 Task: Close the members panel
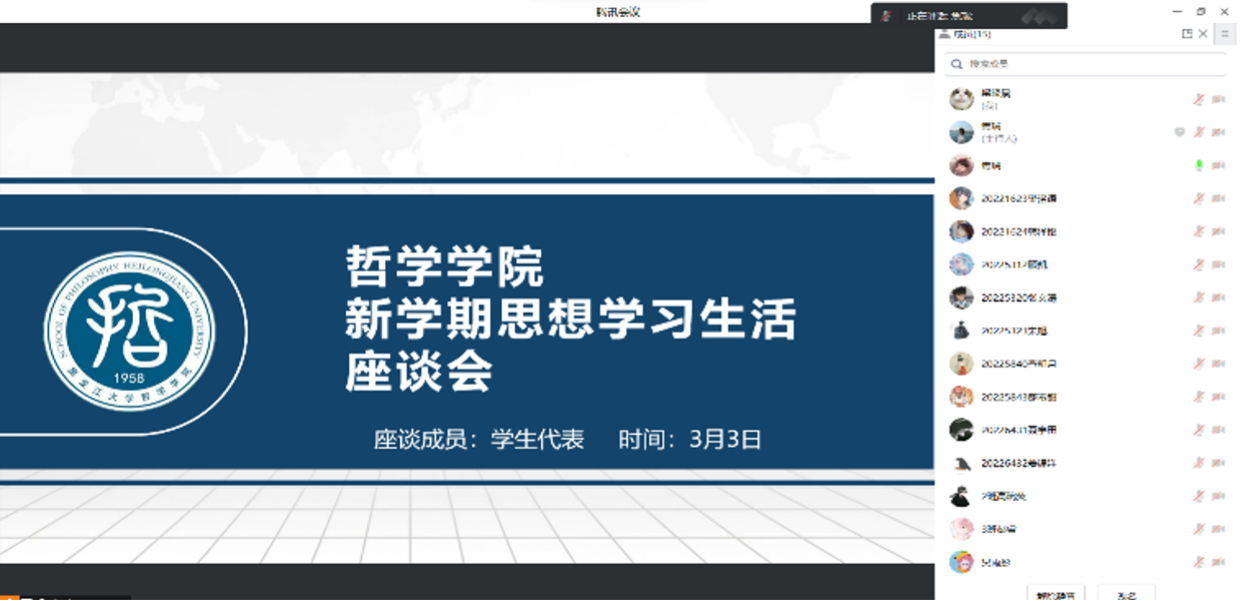[x=1203, y=34]
